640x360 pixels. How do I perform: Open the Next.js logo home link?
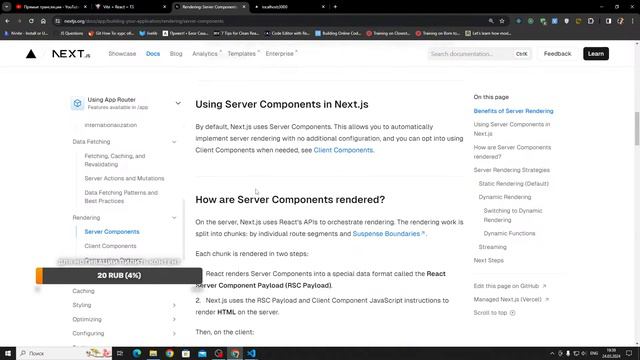(x=71, y=54)
